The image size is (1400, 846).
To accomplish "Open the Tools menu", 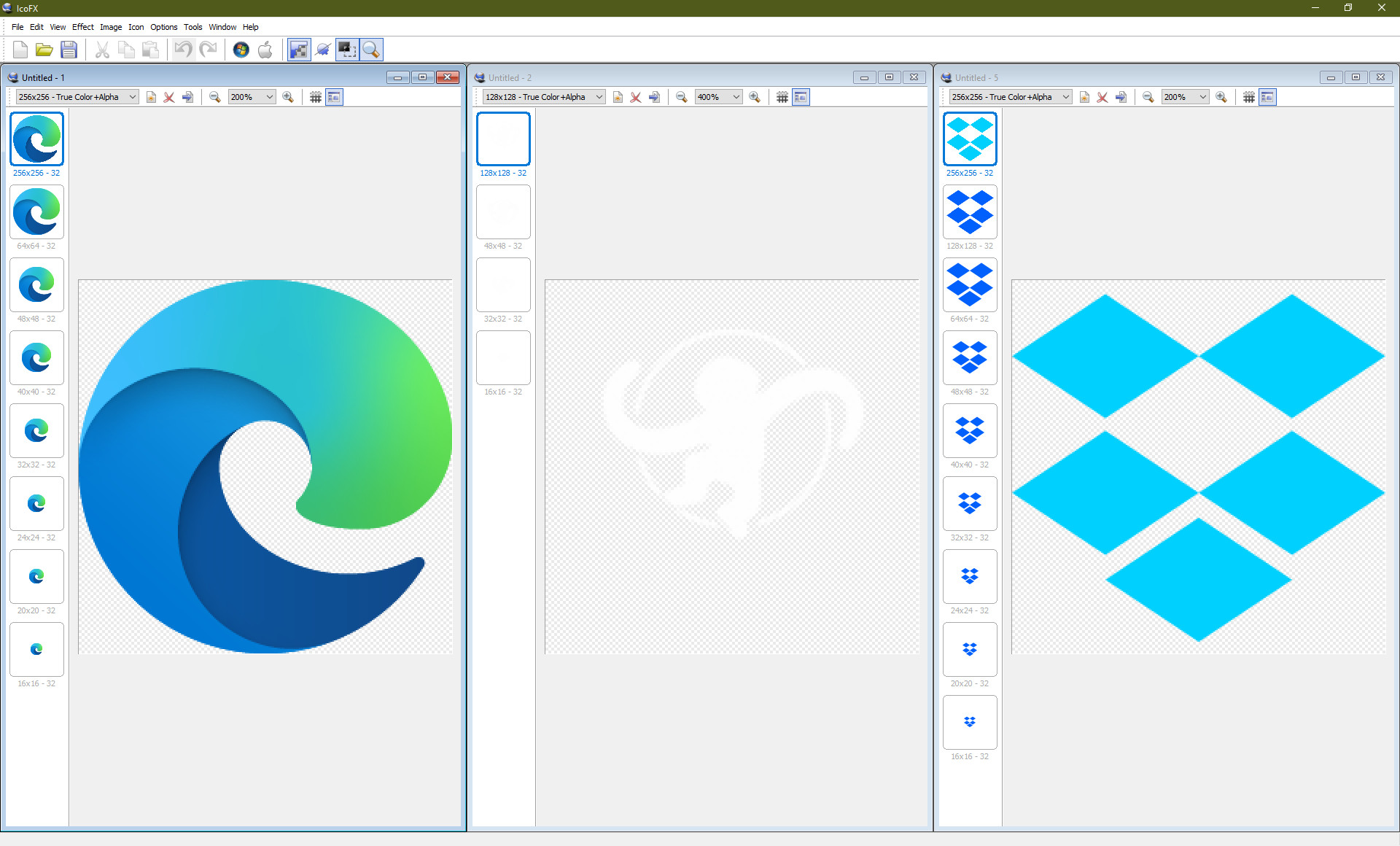I will tap(192, 27).
